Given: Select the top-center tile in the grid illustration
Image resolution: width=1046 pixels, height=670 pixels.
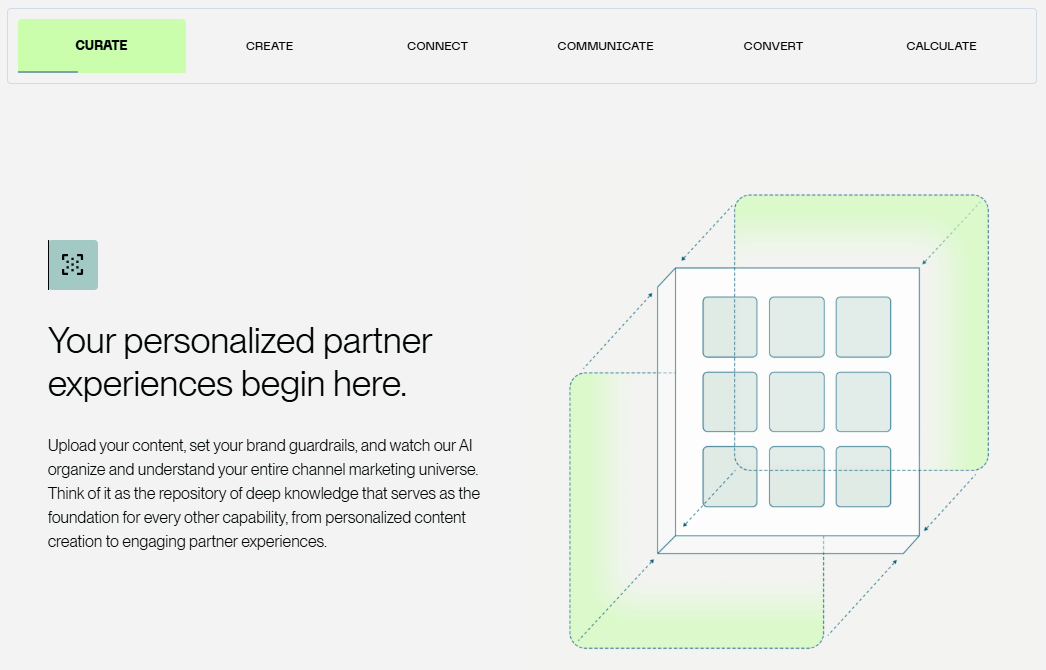Looking at the screenshot, I should point(797,327).
